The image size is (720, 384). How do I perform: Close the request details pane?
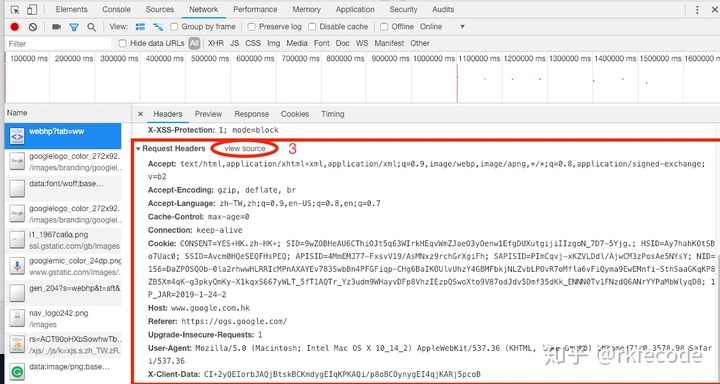(141, 114)
